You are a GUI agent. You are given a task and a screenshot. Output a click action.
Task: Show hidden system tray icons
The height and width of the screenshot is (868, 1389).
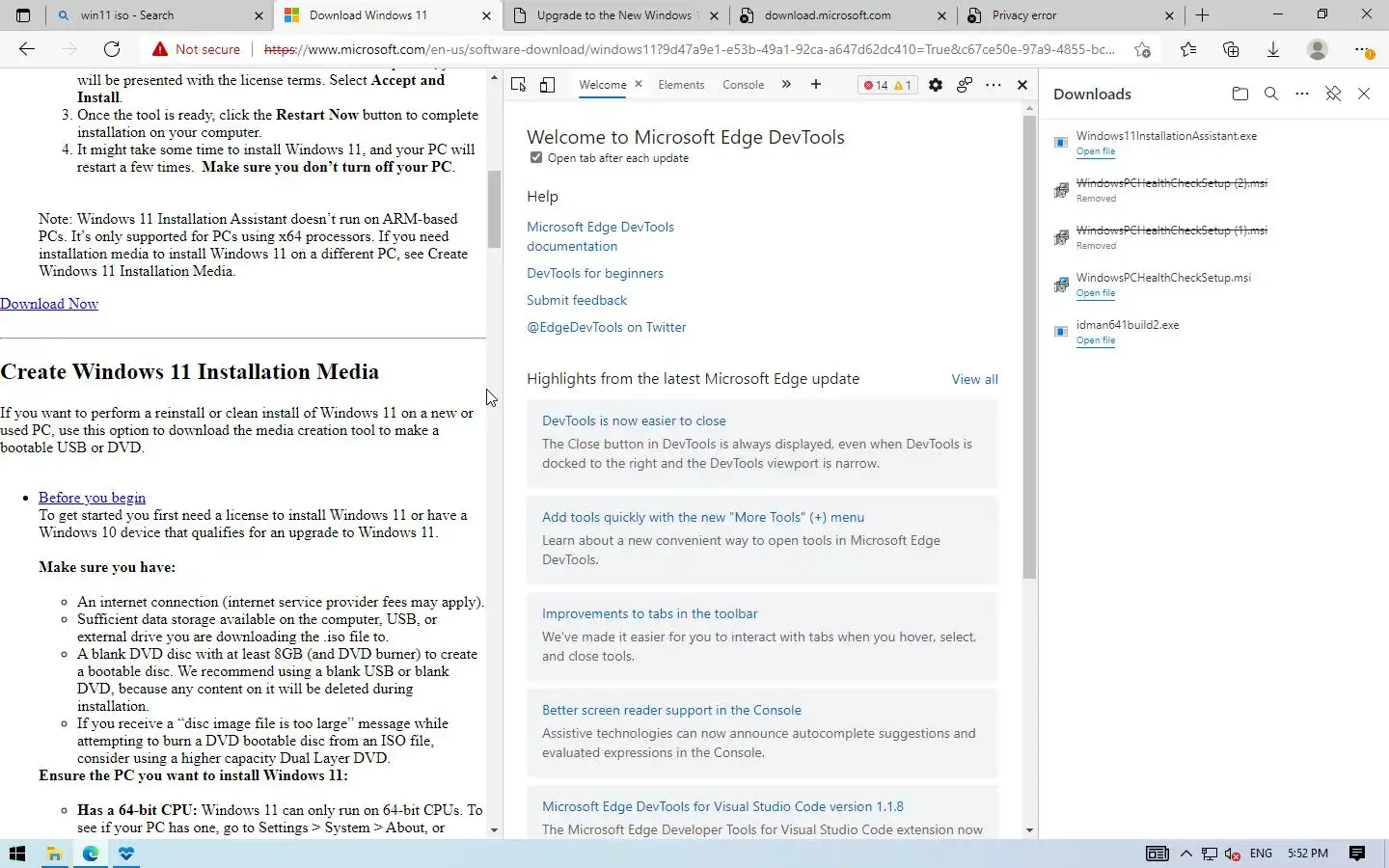[1186, 854]
